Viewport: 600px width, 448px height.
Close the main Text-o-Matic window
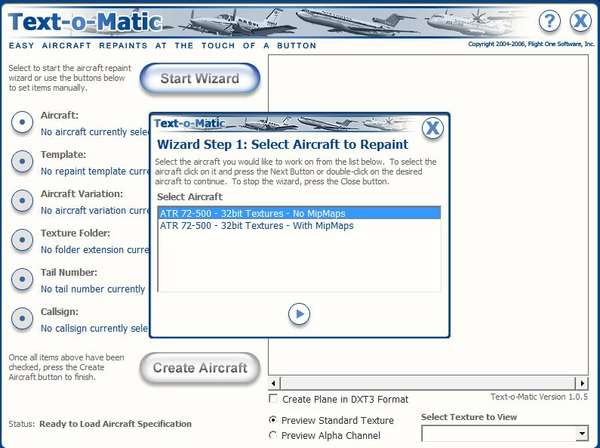580,21
